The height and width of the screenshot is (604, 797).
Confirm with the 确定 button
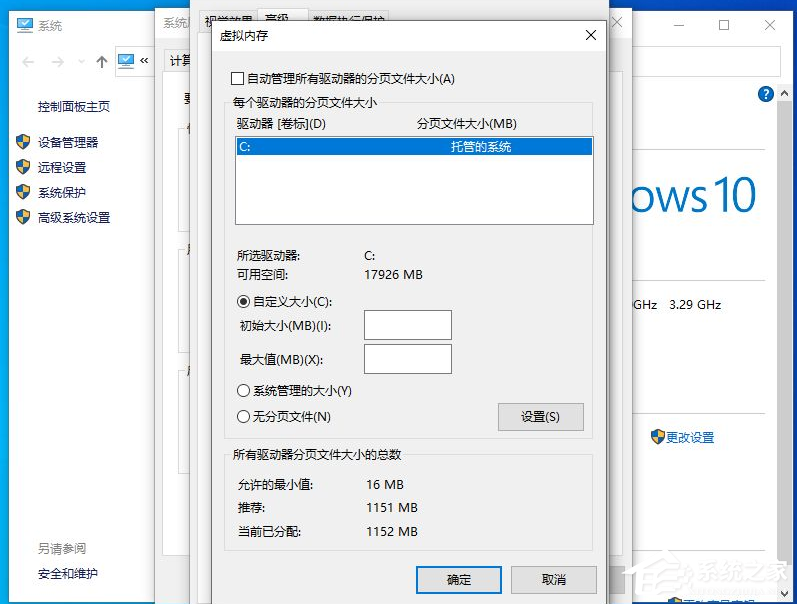(458, 580)
